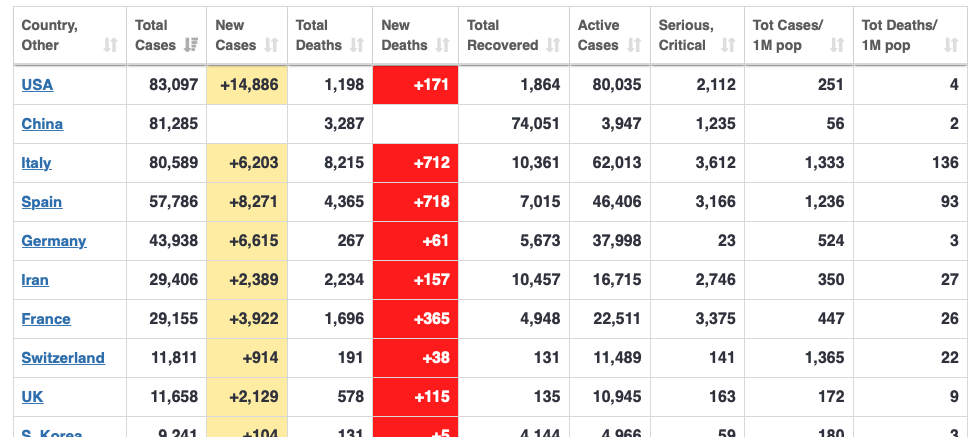979x437 pixels.
Task: Select Switzerland new cases cell +914
Action: coord(247,358)
